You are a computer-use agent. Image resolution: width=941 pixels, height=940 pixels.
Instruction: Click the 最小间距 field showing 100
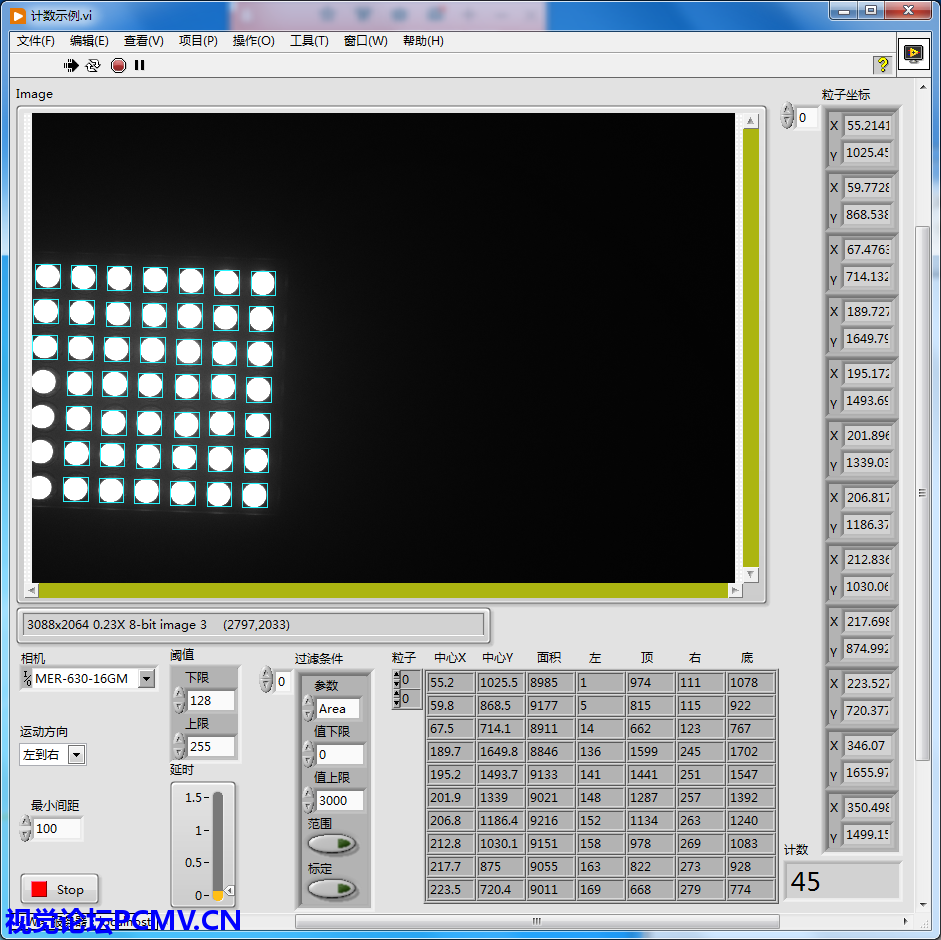[x=56, y=828]
